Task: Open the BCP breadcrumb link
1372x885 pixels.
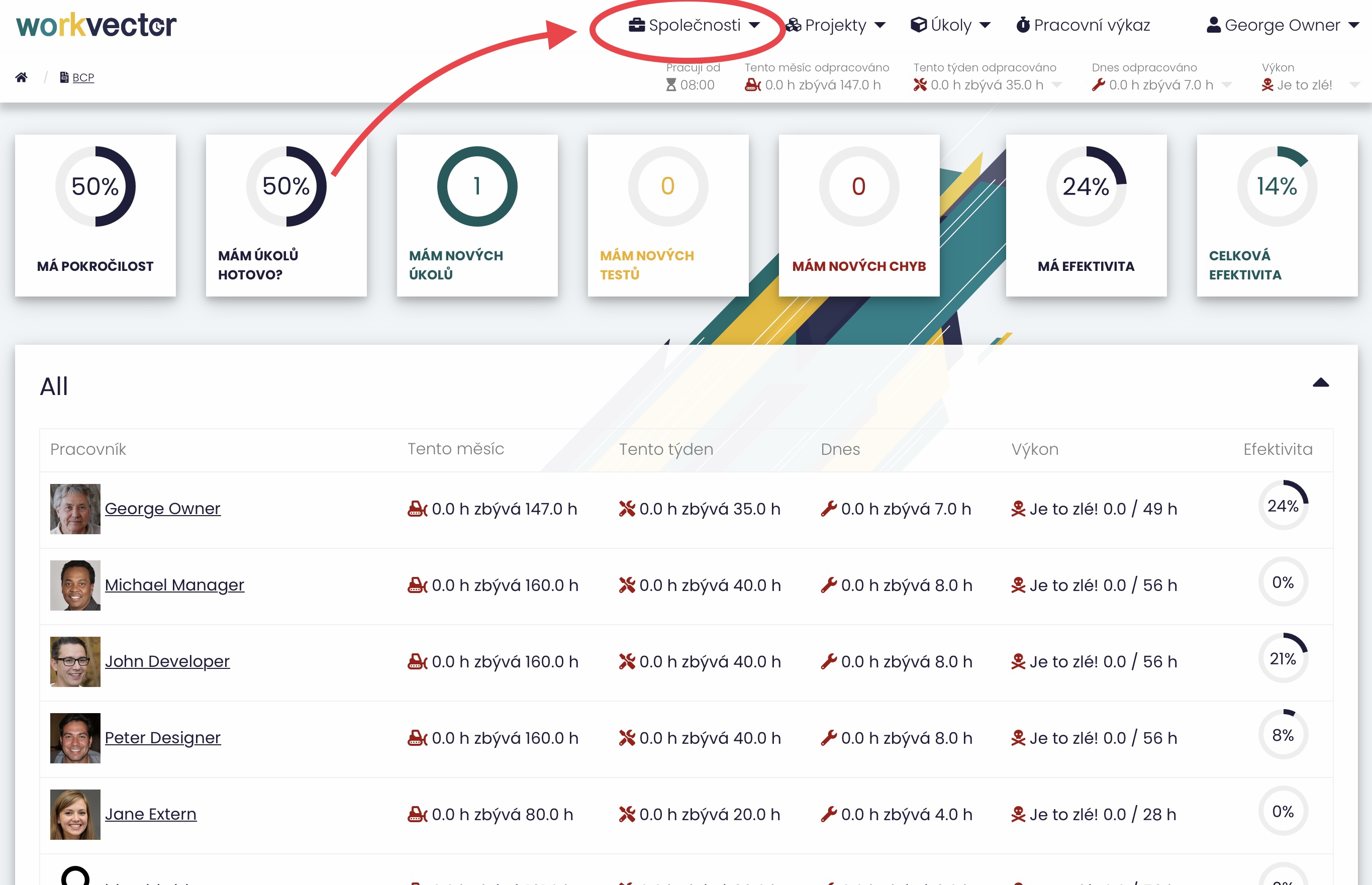Action: [x=83, y=77]
